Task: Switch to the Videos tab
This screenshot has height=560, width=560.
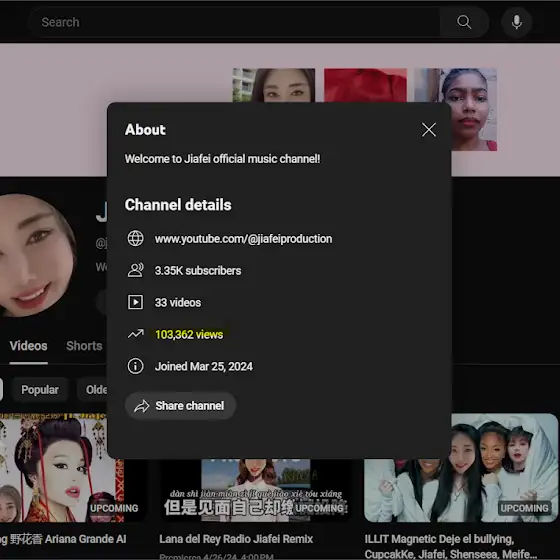Action: click(29, 346)
